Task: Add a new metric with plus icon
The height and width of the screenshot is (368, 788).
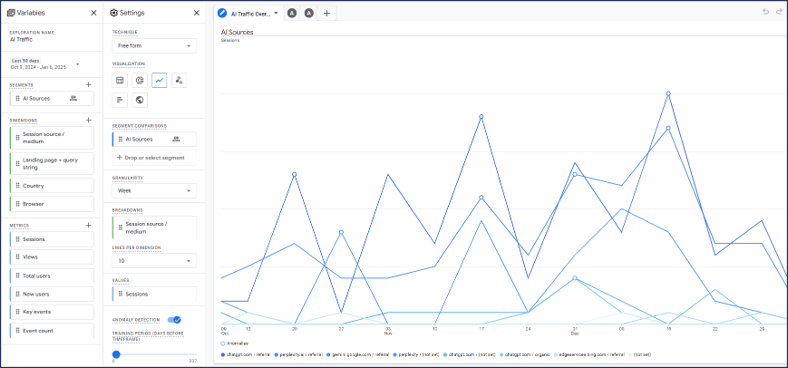Action: (x=88, y=225)
